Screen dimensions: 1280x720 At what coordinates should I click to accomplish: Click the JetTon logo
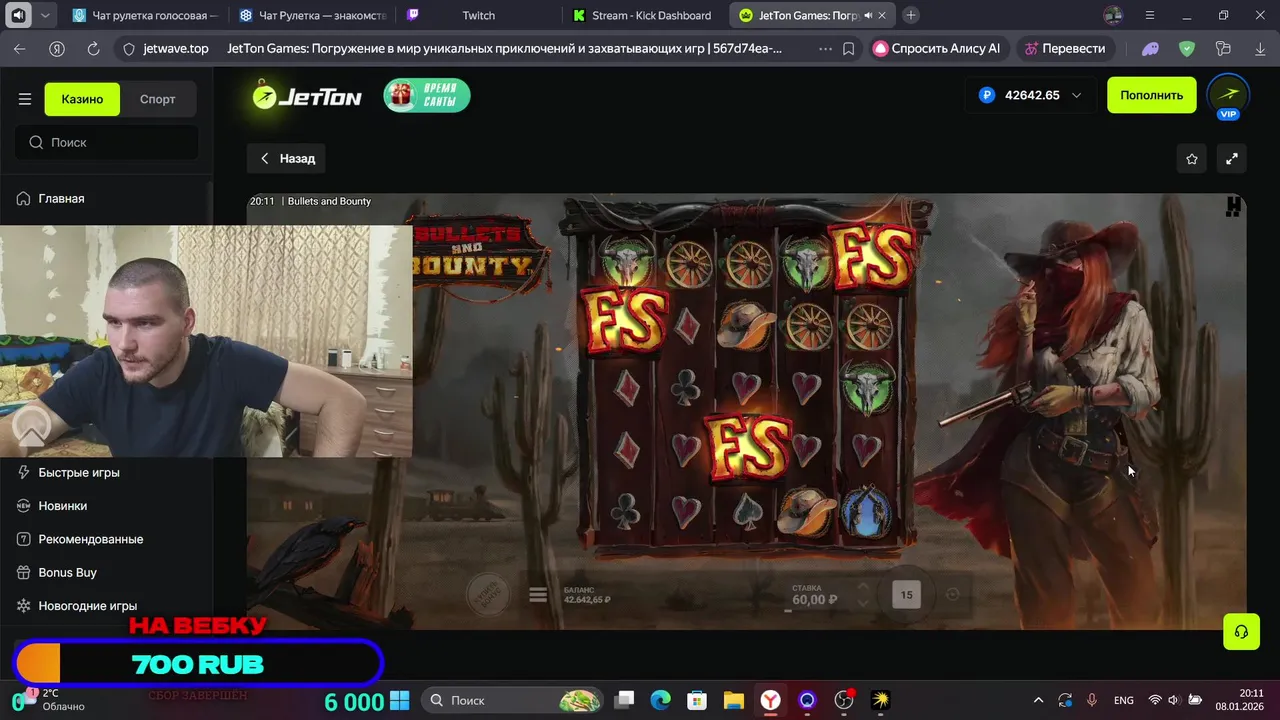point(306,96)
